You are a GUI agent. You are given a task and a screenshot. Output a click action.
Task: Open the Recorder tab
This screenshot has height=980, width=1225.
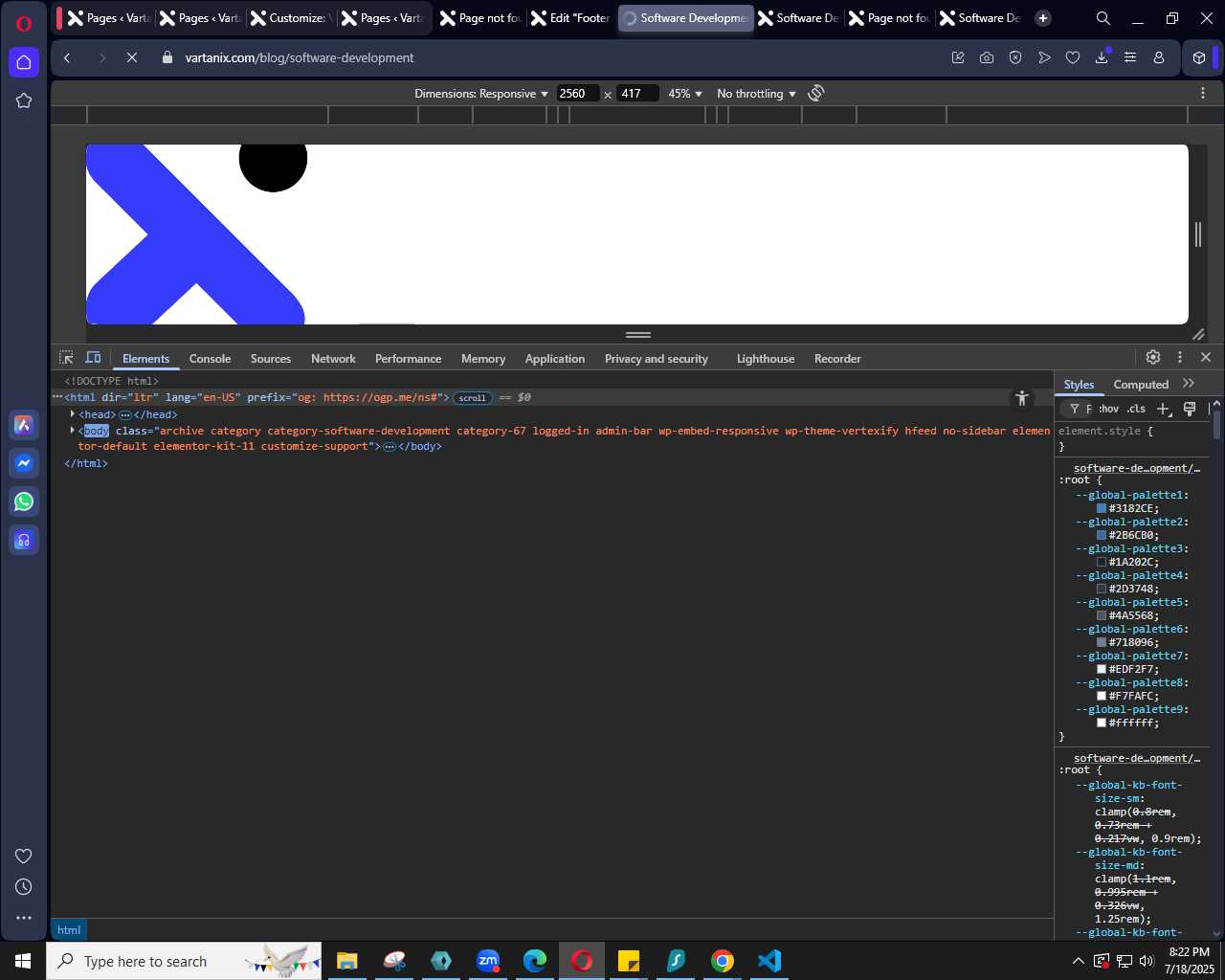(x=837, y=358)
